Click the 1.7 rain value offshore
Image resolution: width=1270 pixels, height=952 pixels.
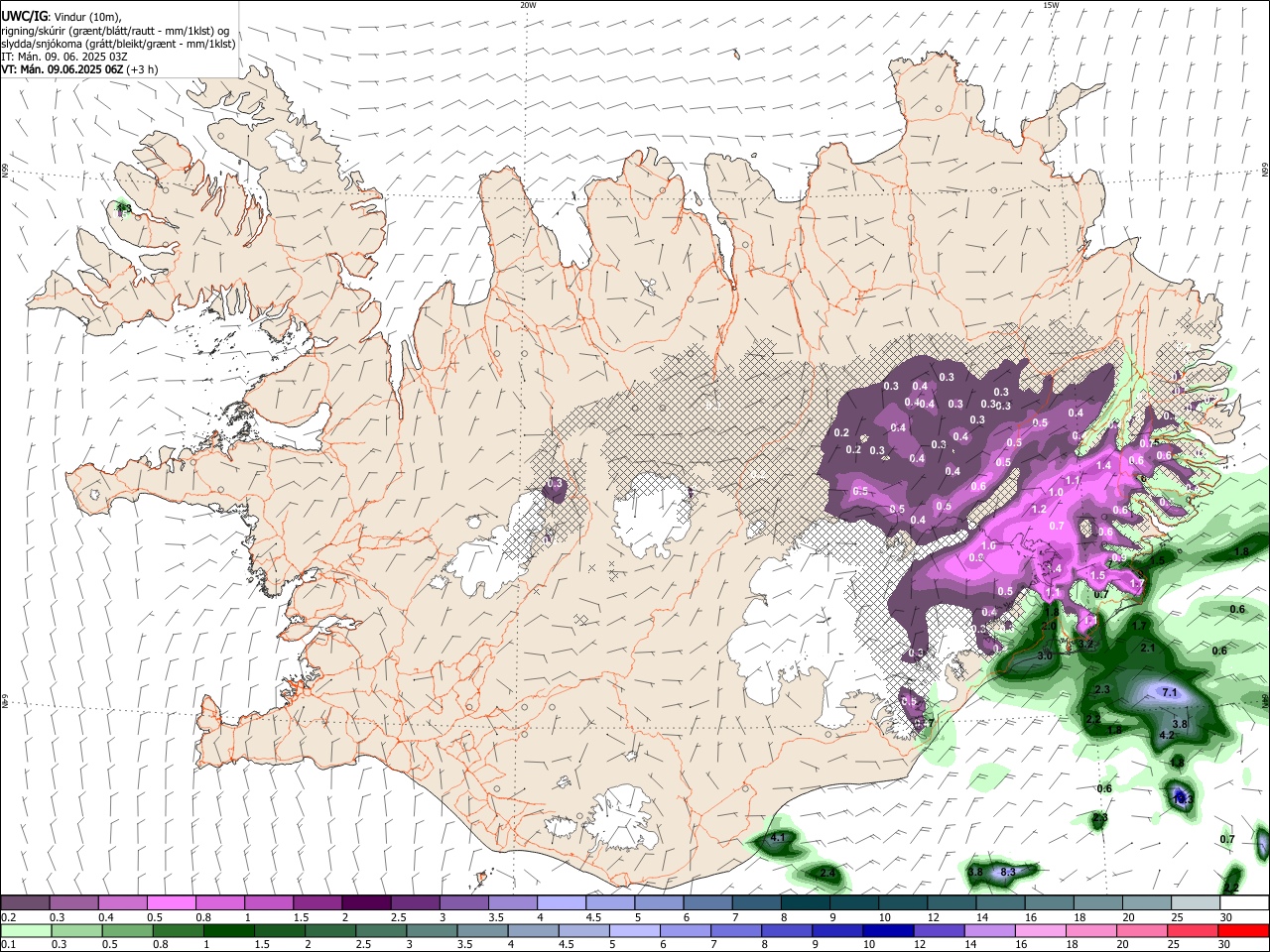1140,626
